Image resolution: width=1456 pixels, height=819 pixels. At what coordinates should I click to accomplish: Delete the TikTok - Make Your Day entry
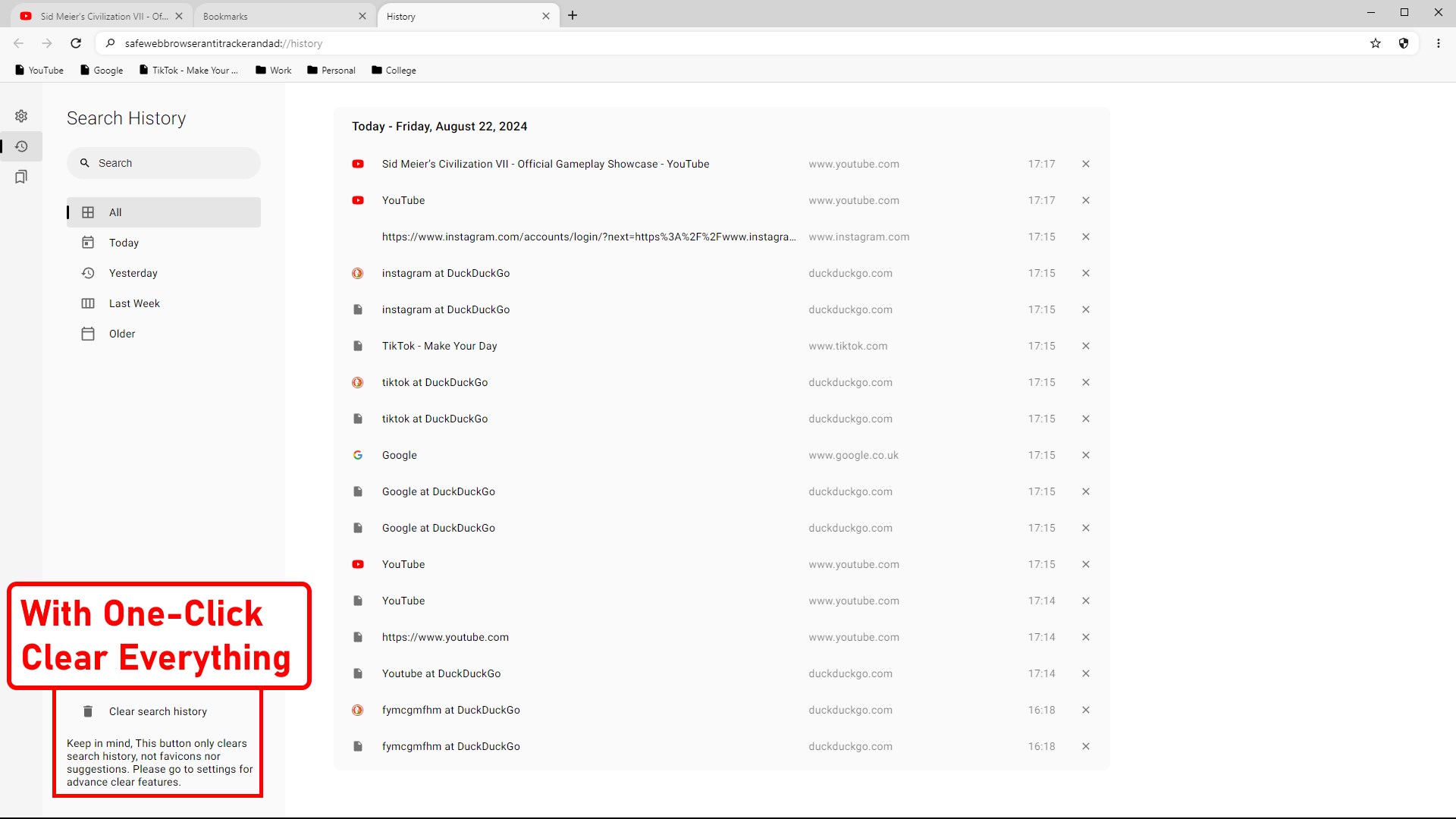1086,346
